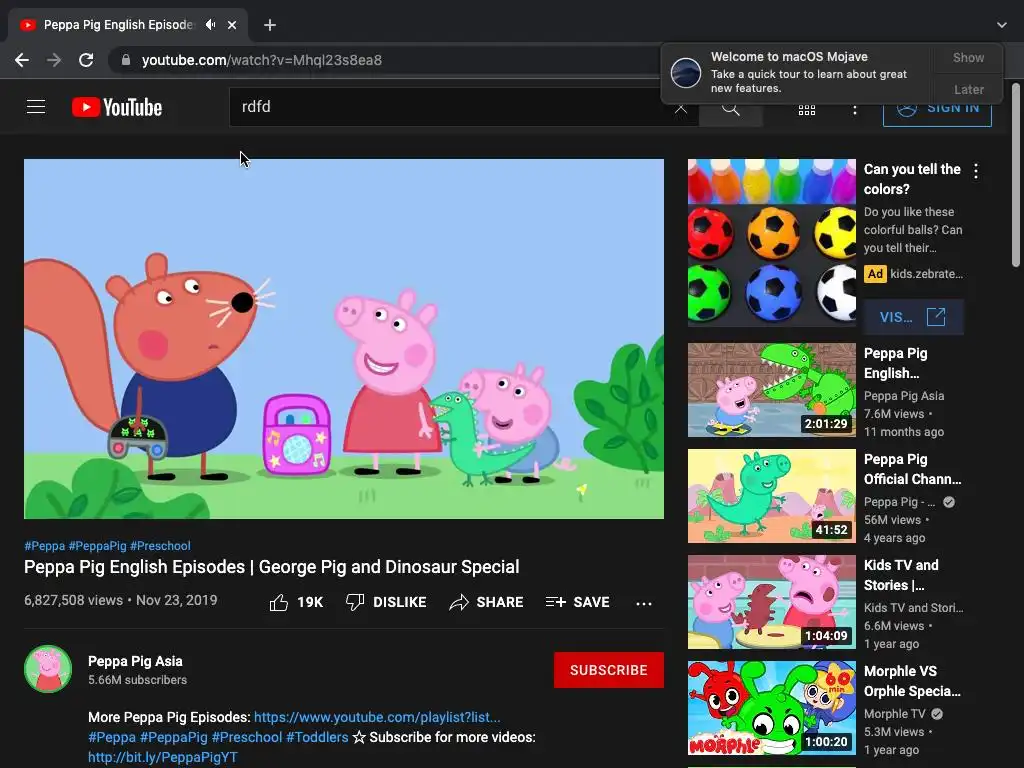Open a new browser tab
The height and width of the screenshot is (768, 1024).
click(x=270, y=25)
